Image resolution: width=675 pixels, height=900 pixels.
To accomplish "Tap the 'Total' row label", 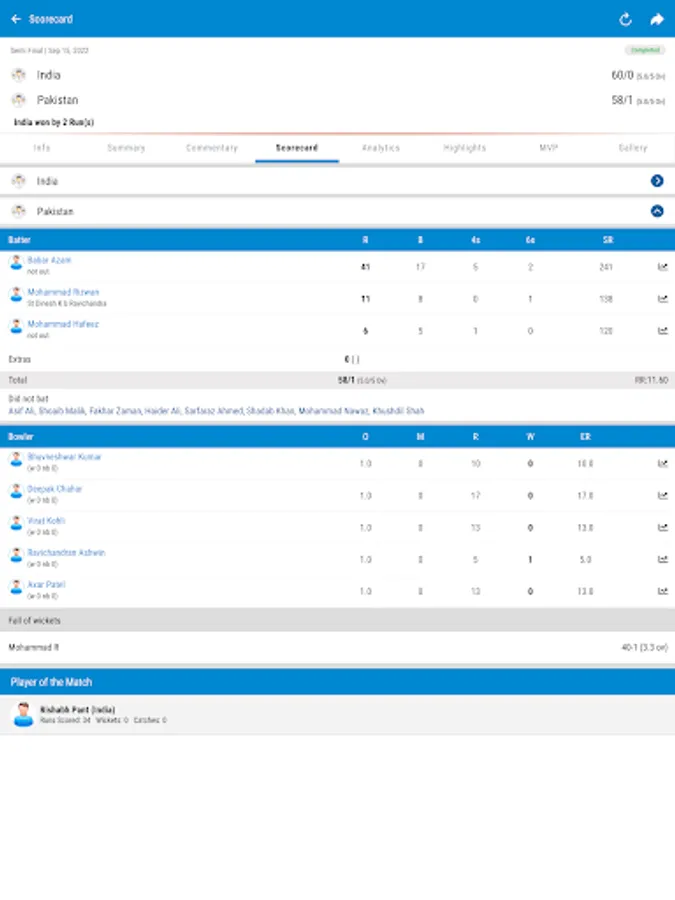I will (x=18, y=380).
